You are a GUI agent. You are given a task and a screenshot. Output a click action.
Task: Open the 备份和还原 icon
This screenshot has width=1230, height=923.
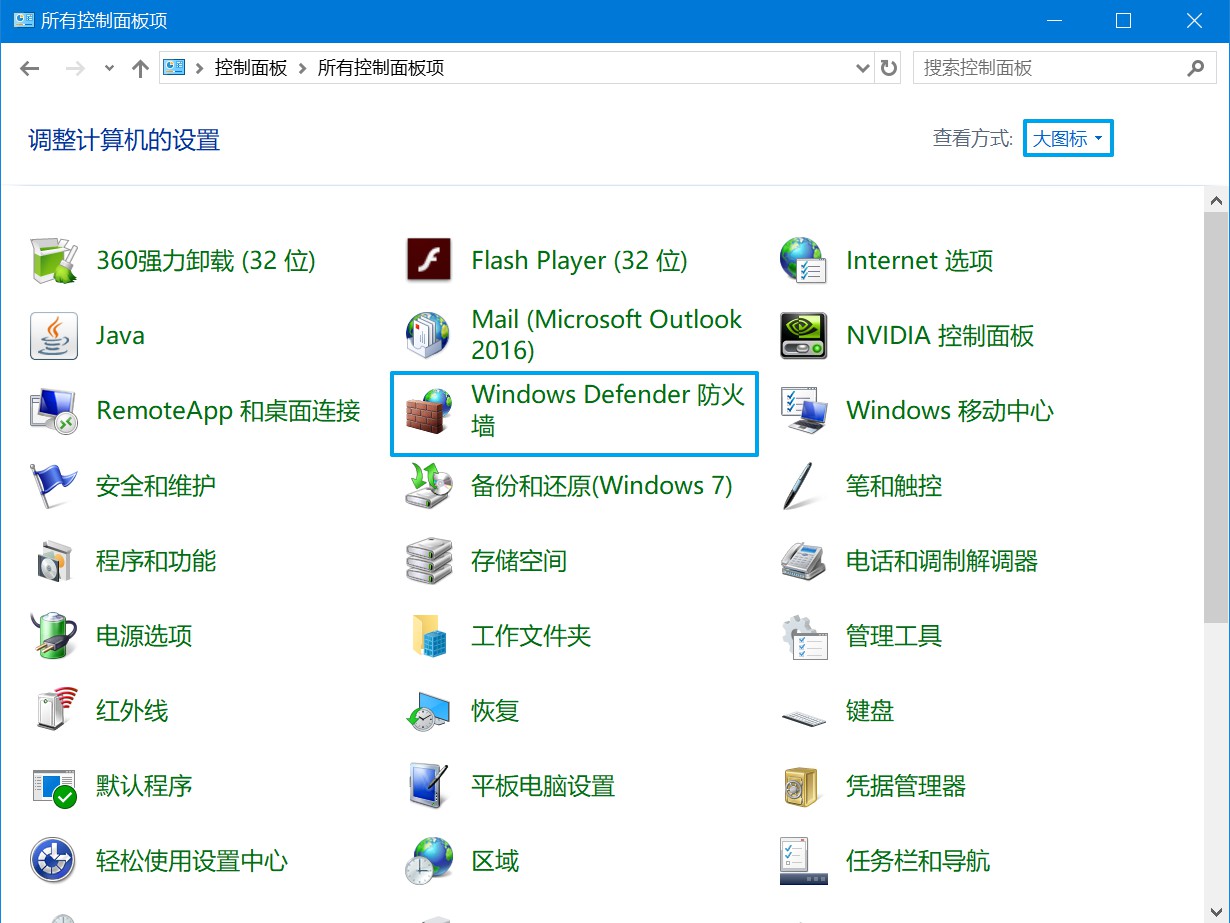pos(429,486)
